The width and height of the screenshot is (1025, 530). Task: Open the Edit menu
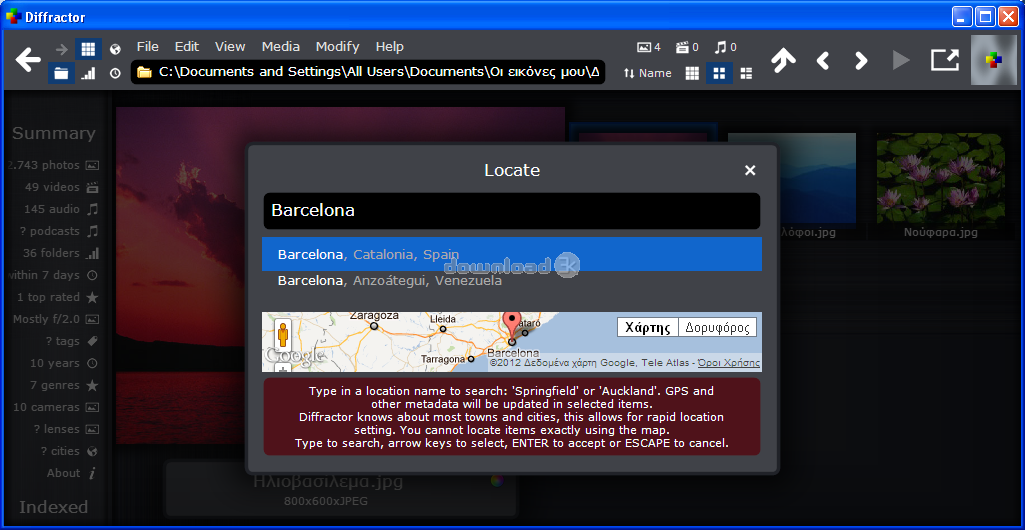tap(186, 46)
